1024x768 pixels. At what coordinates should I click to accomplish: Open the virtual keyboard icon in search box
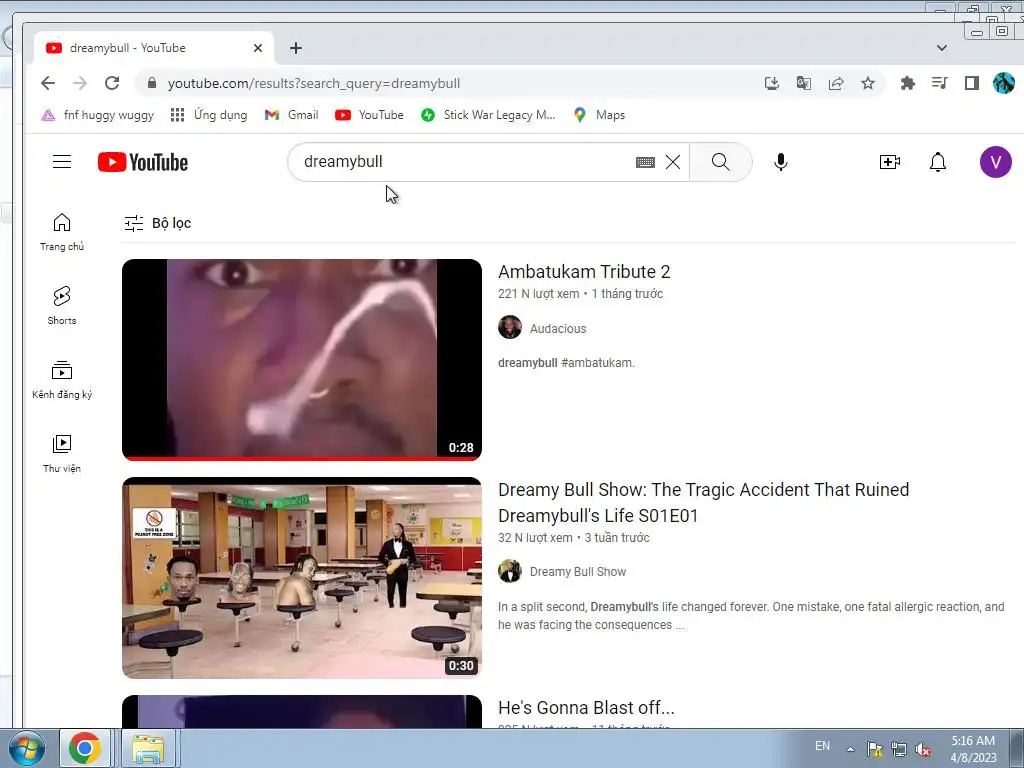click(645, 162)
